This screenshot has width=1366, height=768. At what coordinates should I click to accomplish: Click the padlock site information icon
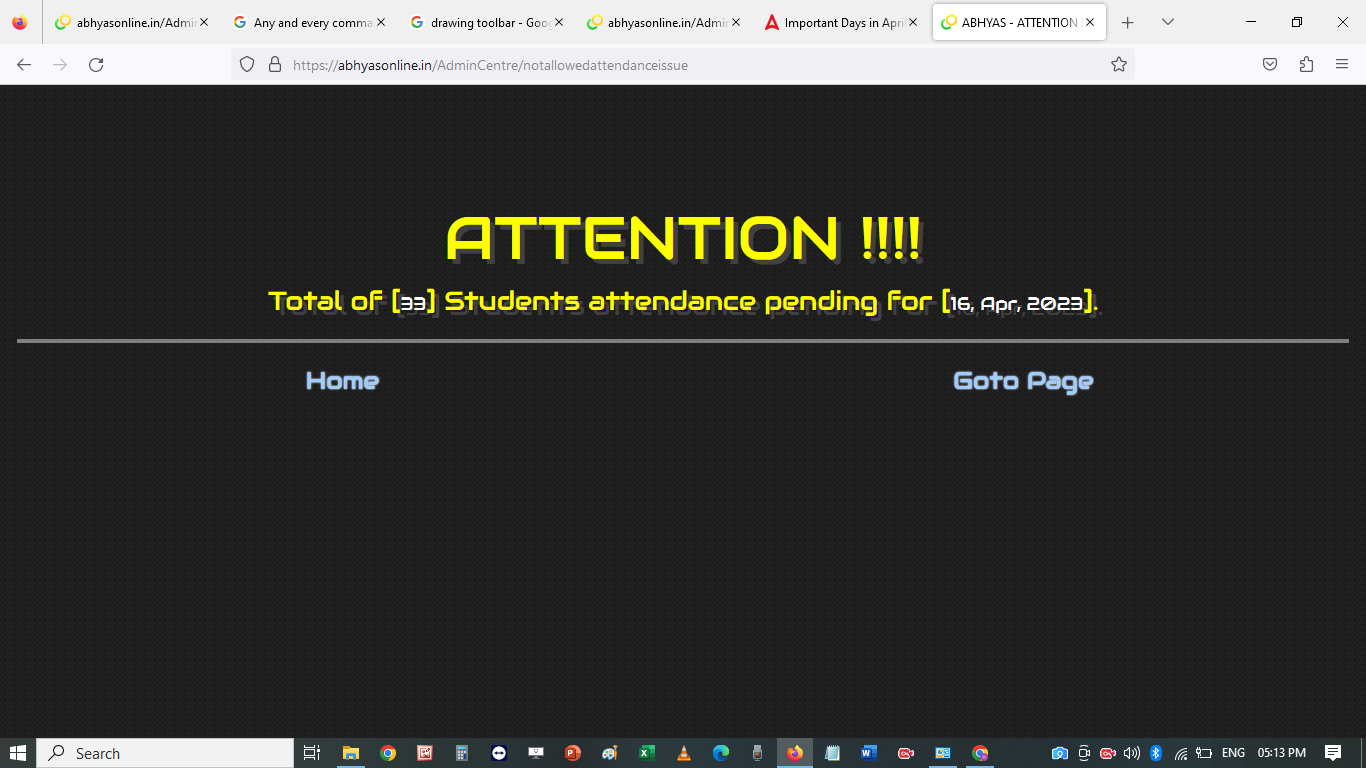(x=274, y=65)
